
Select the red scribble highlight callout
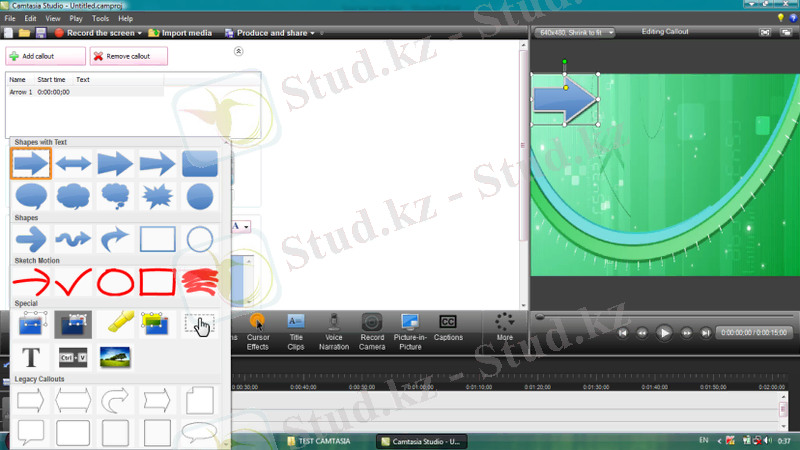pos(199,282)
